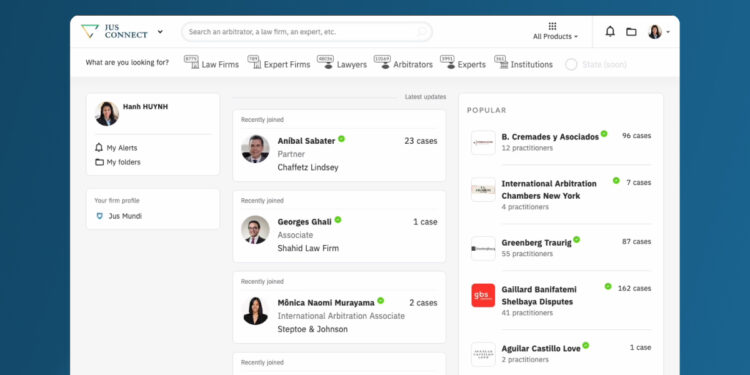Open Greenberg Traurig firm
The height and width of the screenshot is (375, 750).
coord(536,243)
